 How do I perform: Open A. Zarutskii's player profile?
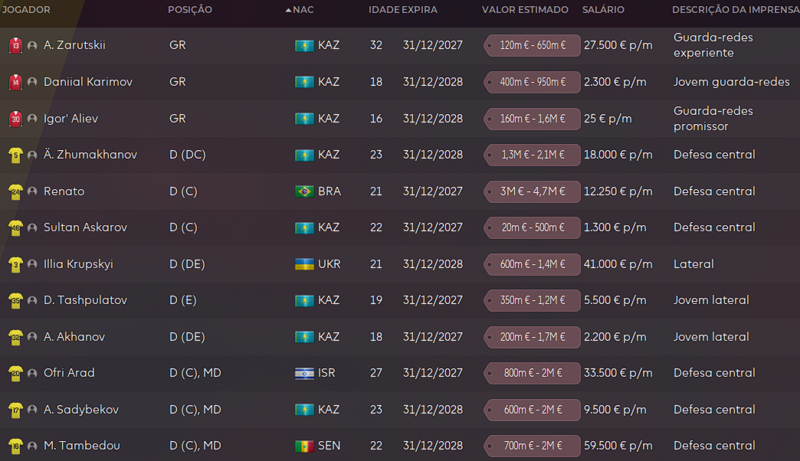tap(74, 45)
